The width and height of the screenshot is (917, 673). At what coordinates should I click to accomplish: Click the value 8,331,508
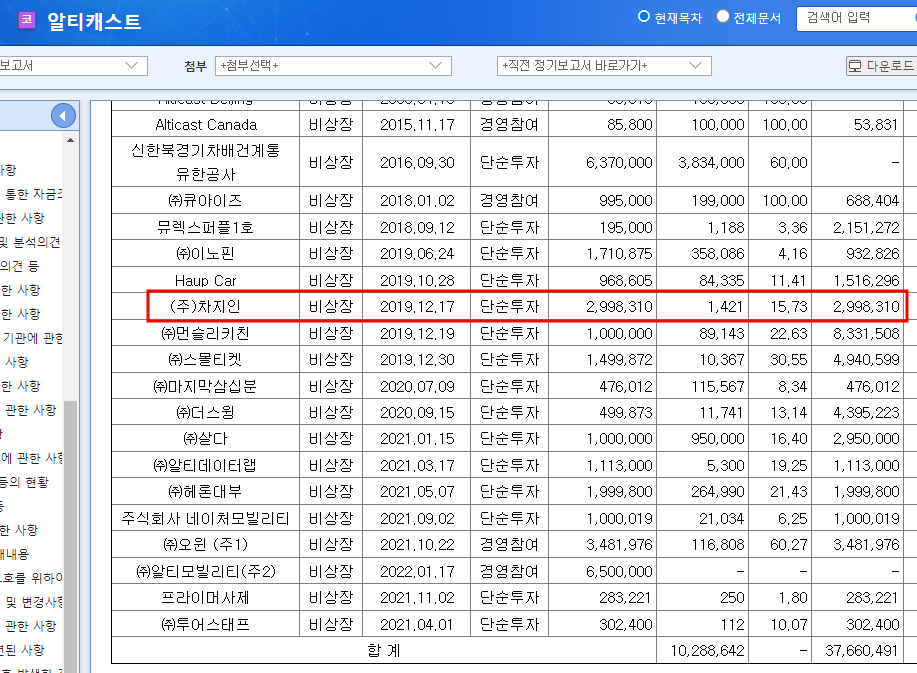[x=866, y=333]
